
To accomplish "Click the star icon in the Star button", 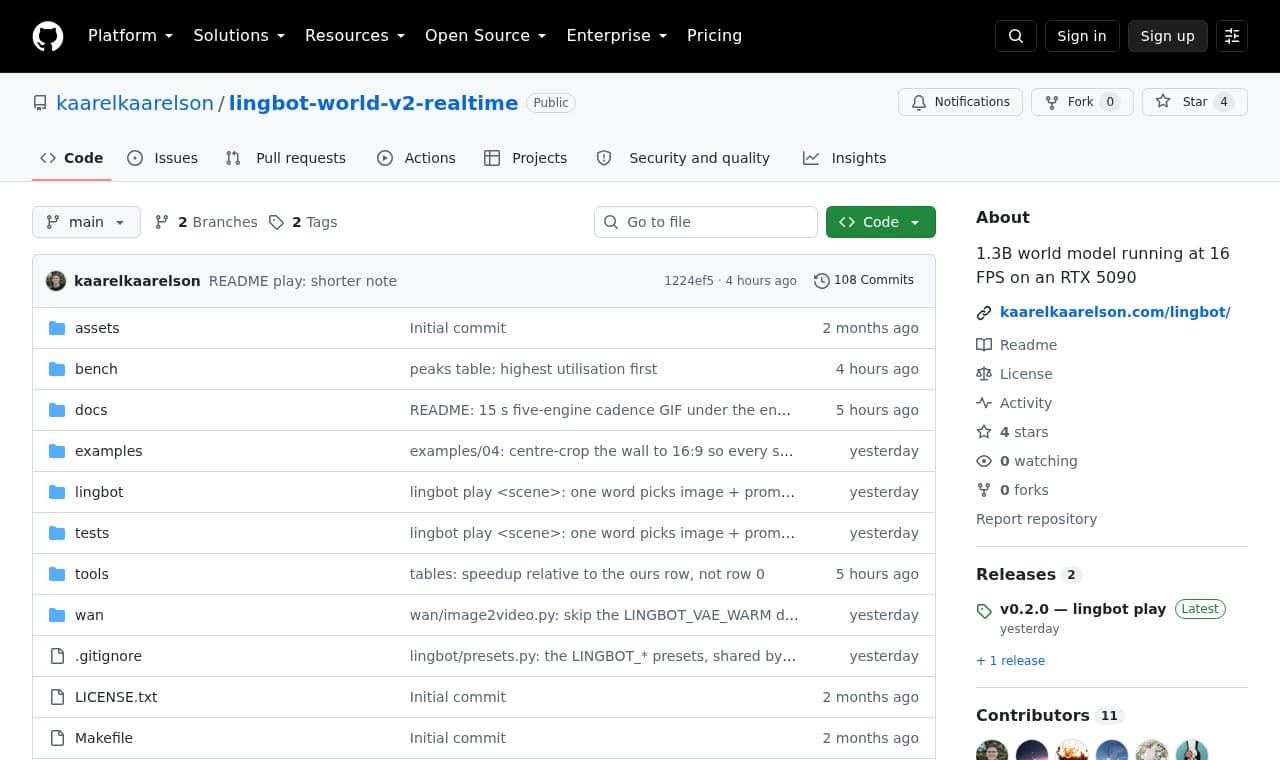I will tap(1163, 101).
